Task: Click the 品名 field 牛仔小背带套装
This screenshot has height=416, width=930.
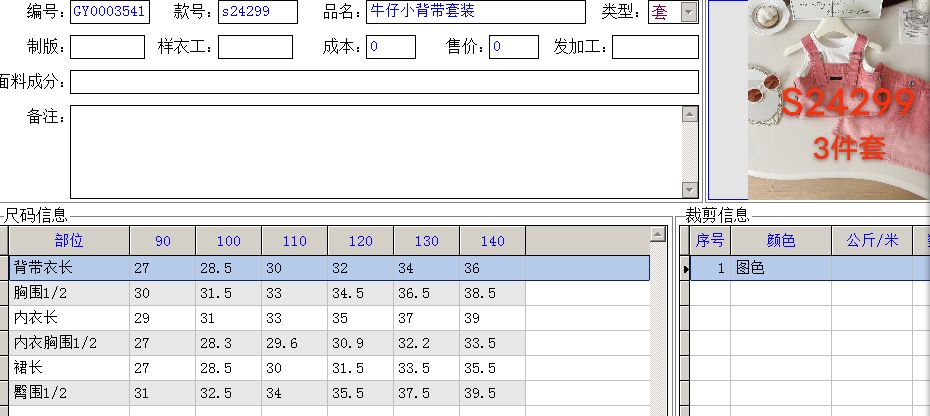Action: coord(476,12)
